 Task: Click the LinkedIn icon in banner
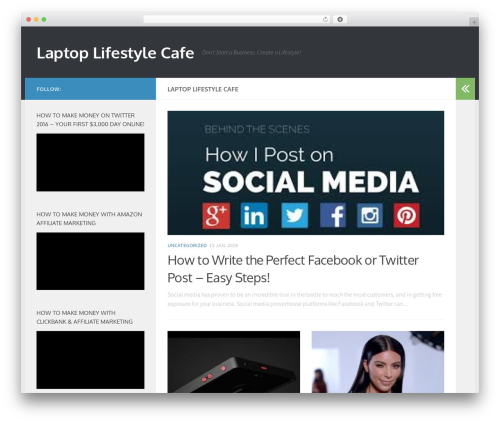[x=254, y=215]
